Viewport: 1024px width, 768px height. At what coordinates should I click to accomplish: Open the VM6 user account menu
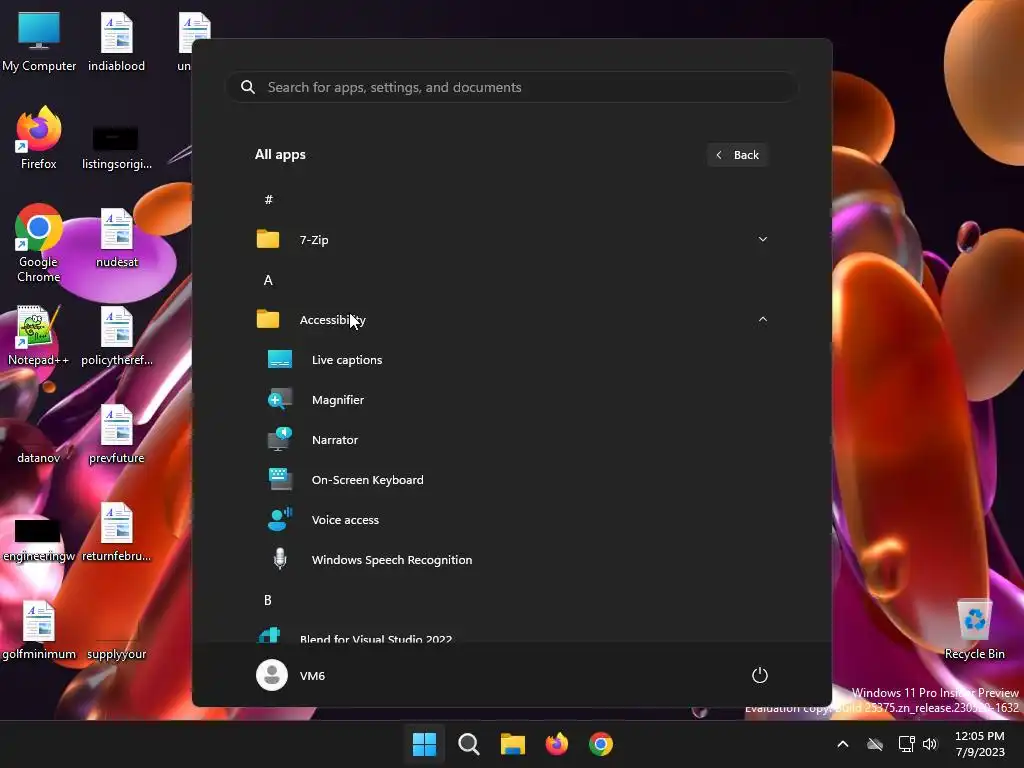291,675
